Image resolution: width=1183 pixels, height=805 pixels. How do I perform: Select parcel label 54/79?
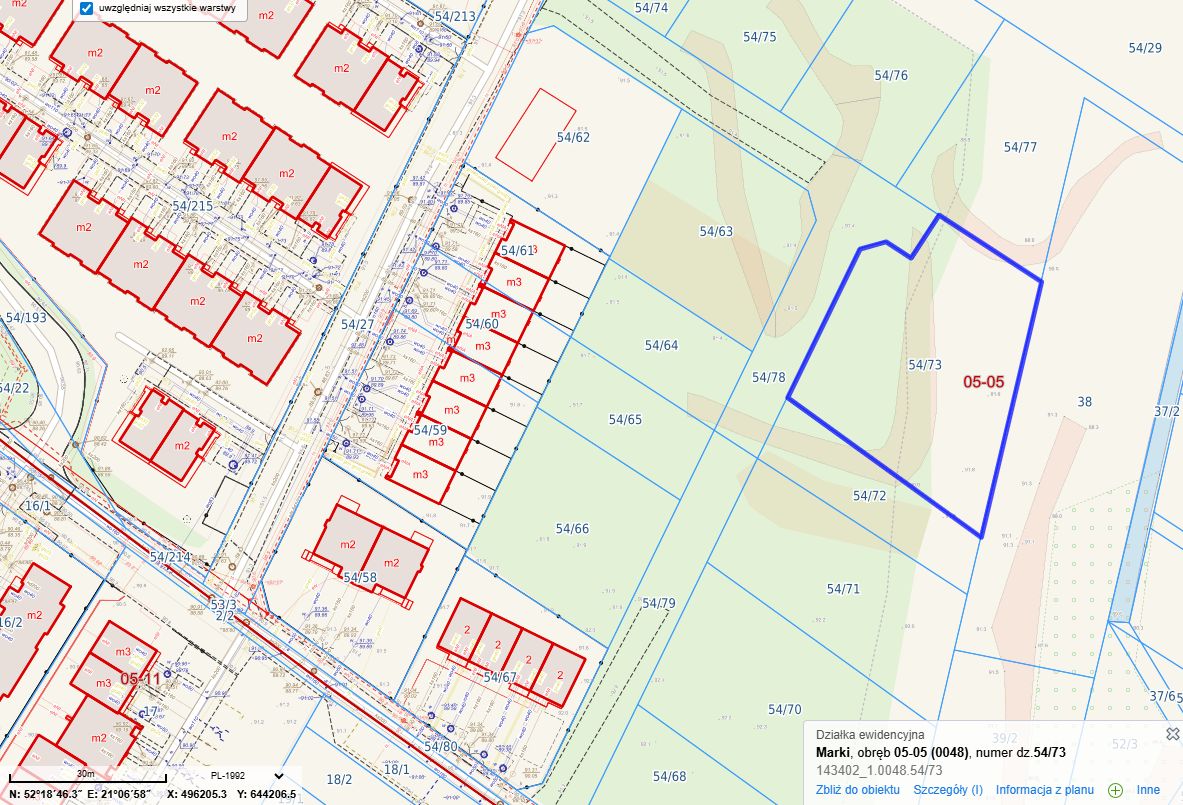click(x=659, y=604)
